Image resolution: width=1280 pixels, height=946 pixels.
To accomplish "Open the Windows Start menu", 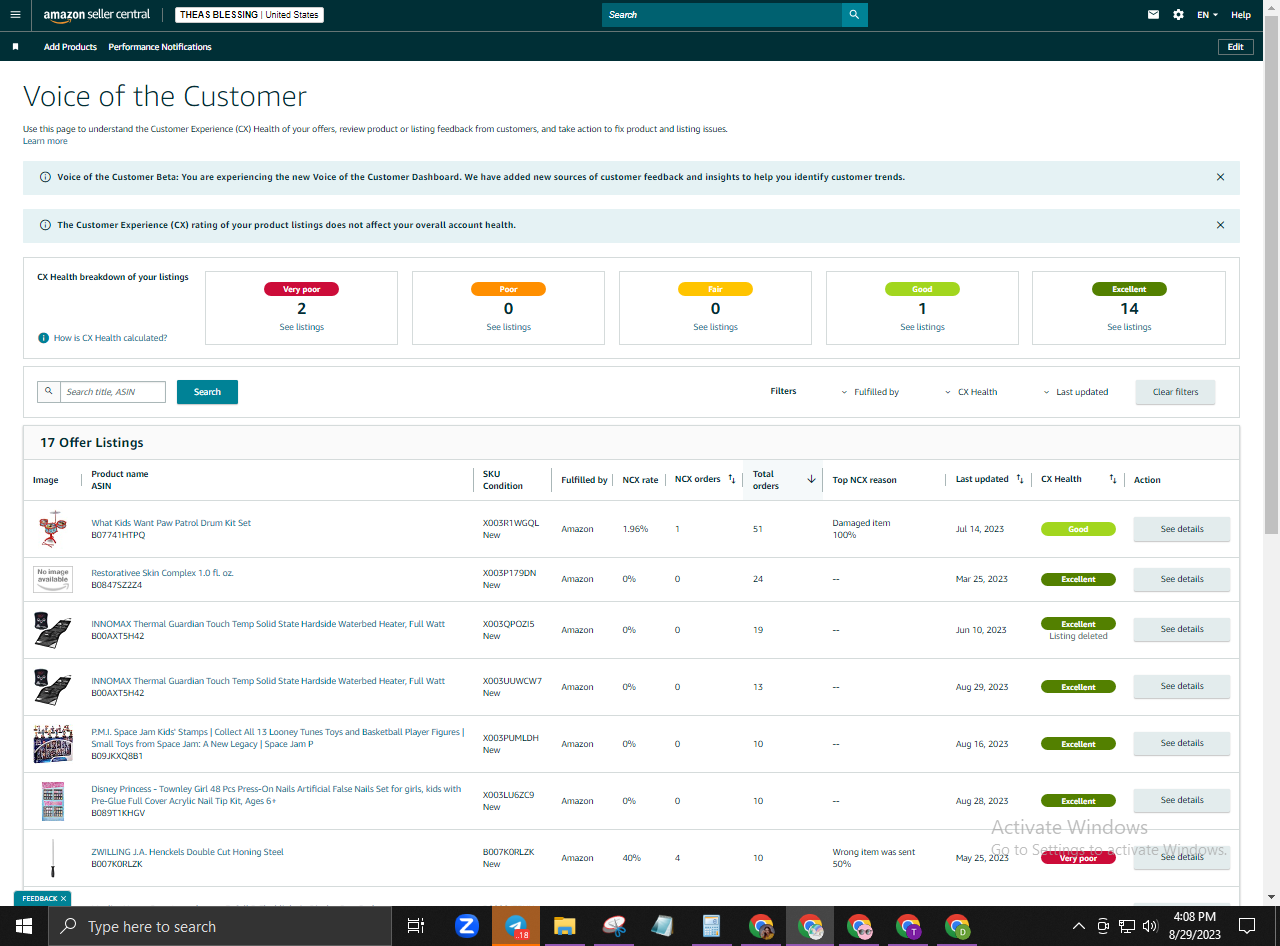I will (x=23, y=926).
